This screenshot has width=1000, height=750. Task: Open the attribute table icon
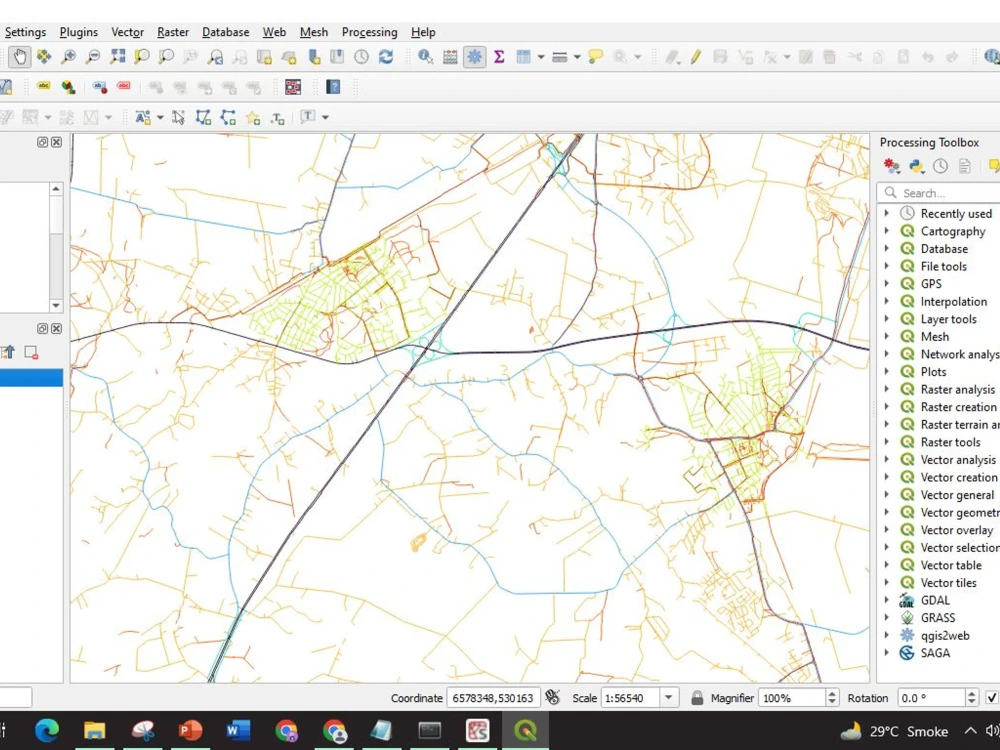point(524,57)
